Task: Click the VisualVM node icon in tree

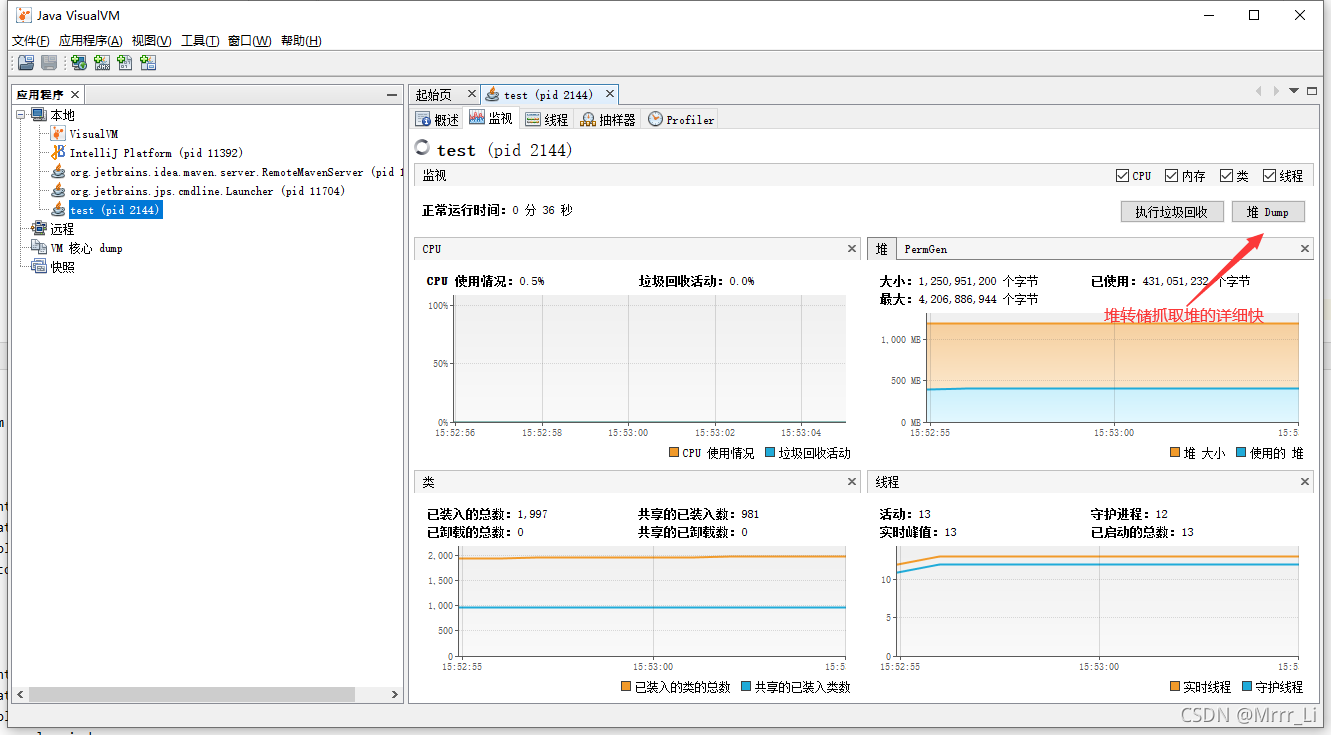Action: pos(58,133)
